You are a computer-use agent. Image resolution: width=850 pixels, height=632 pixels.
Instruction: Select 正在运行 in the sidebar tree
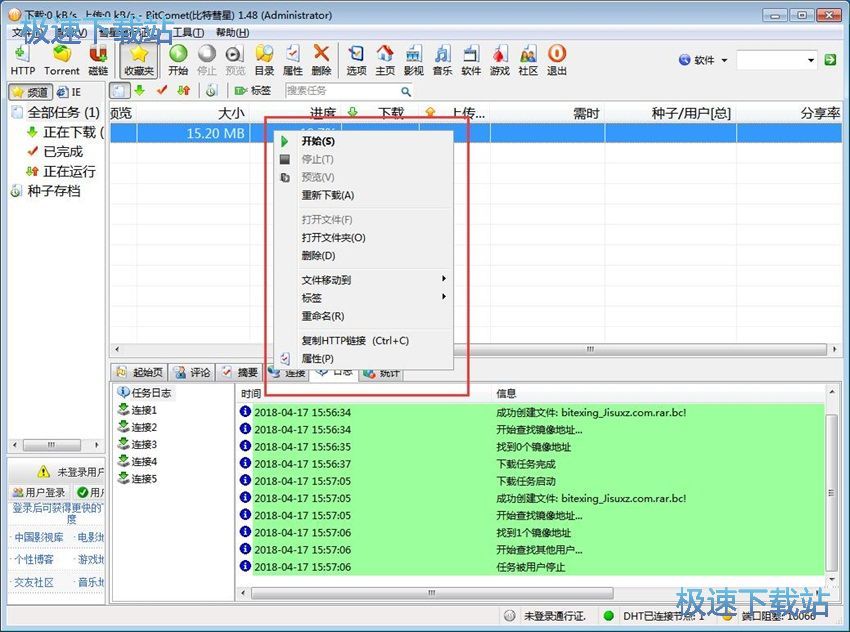[61, 171]
